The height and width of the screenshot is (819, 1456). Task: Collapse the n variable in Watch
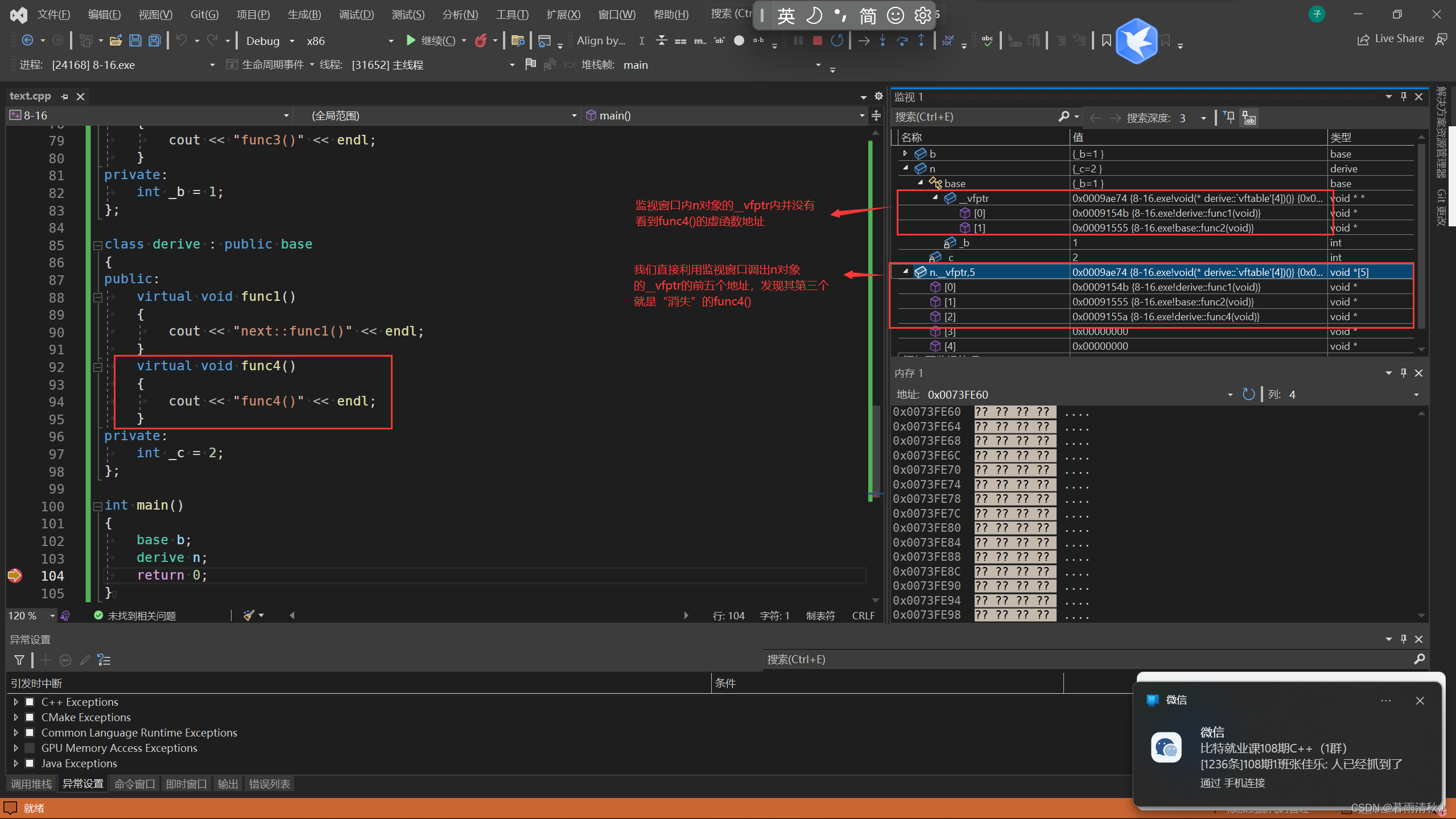(905, 168)
